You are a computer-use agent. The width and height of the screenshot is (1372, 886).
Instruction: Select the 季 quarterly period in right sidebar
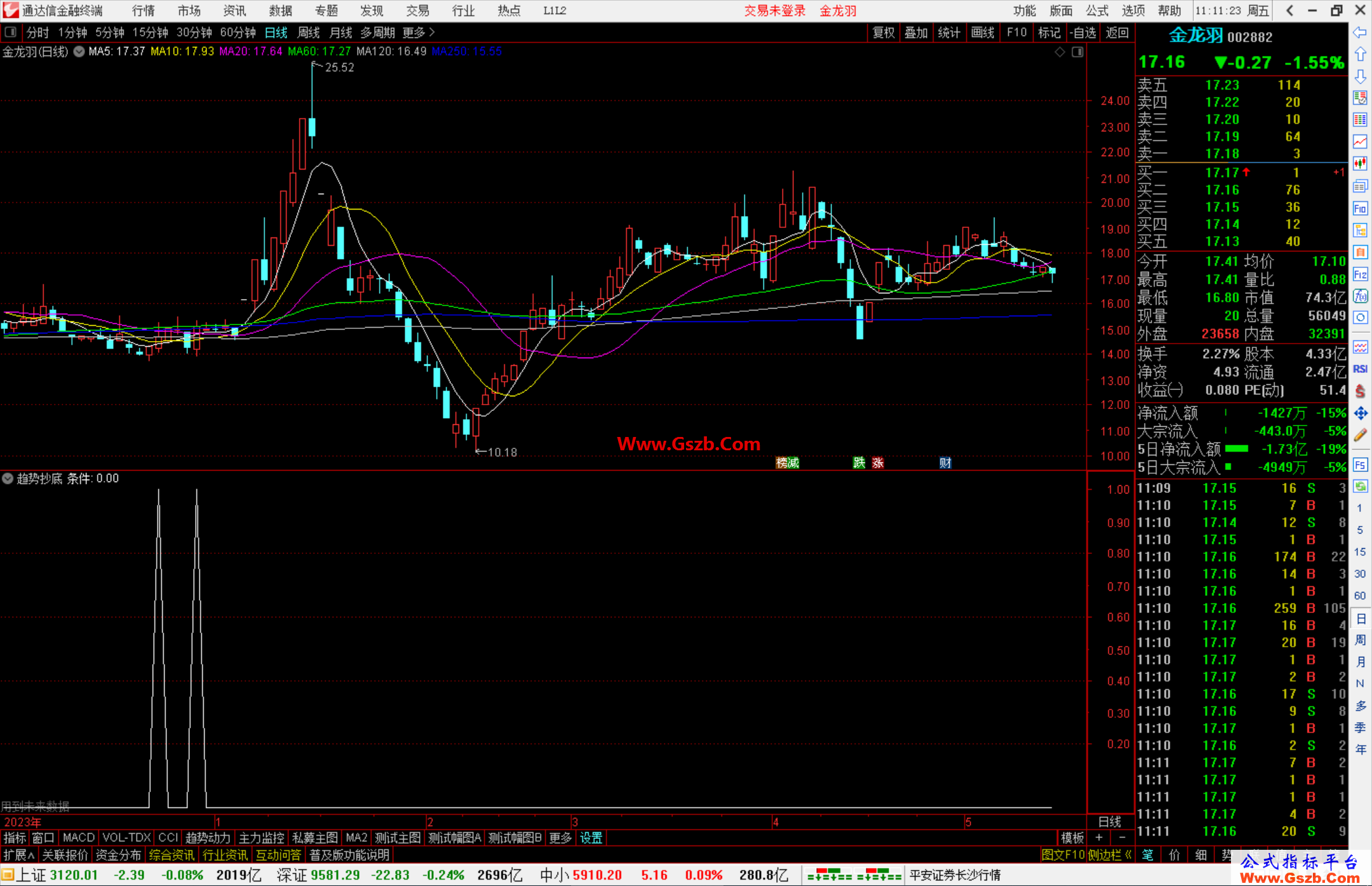coord(1361,728)
